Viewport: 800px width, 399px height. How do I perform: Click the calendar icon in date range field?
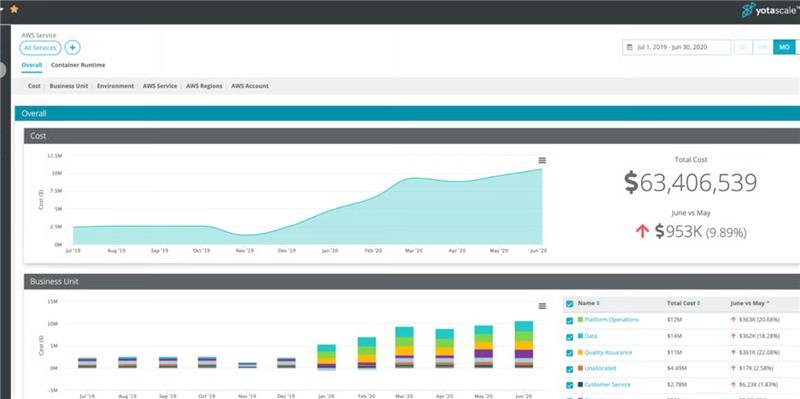click(629, 47)
